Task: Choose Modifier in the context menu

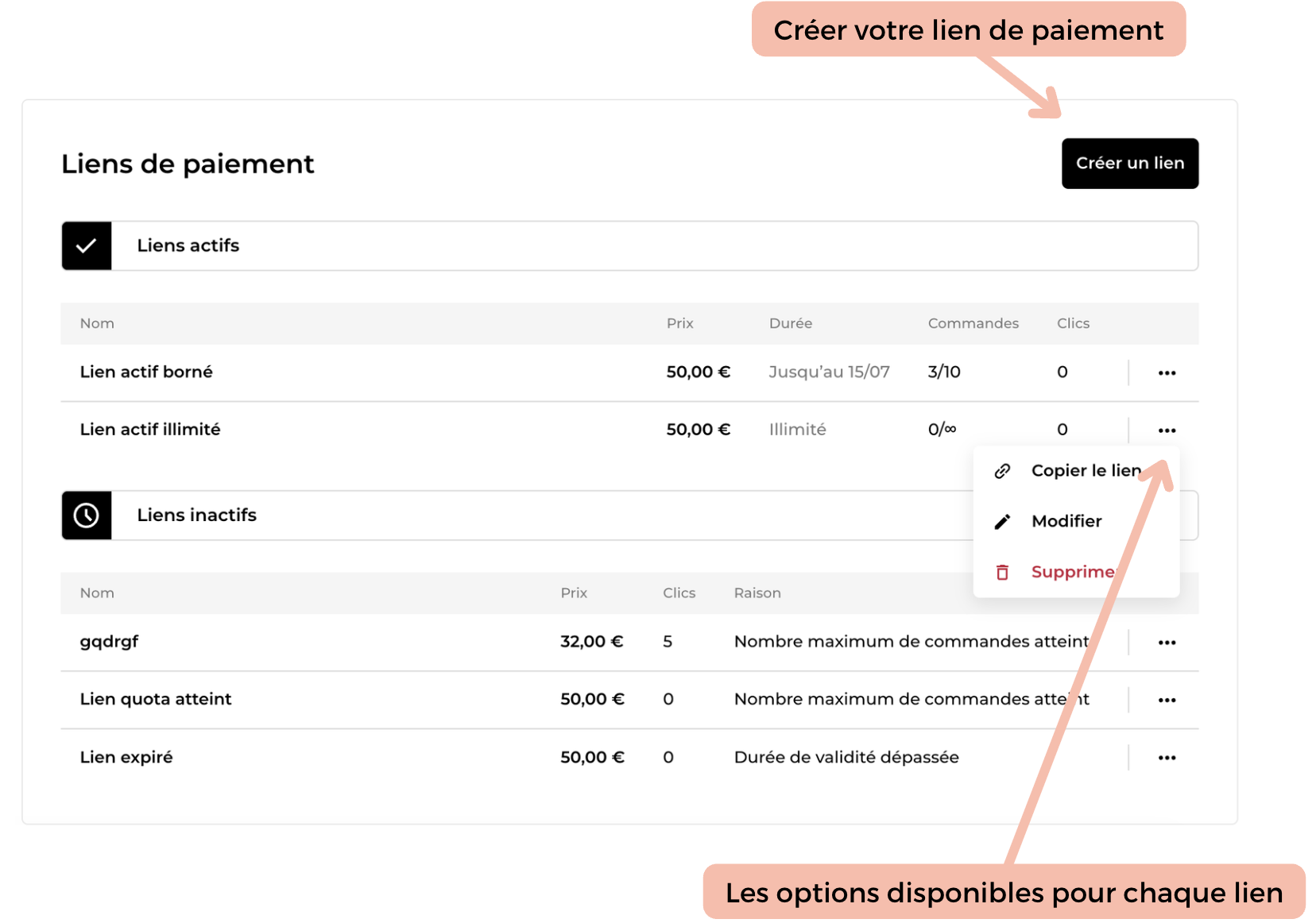Action: click(1076, 521)
